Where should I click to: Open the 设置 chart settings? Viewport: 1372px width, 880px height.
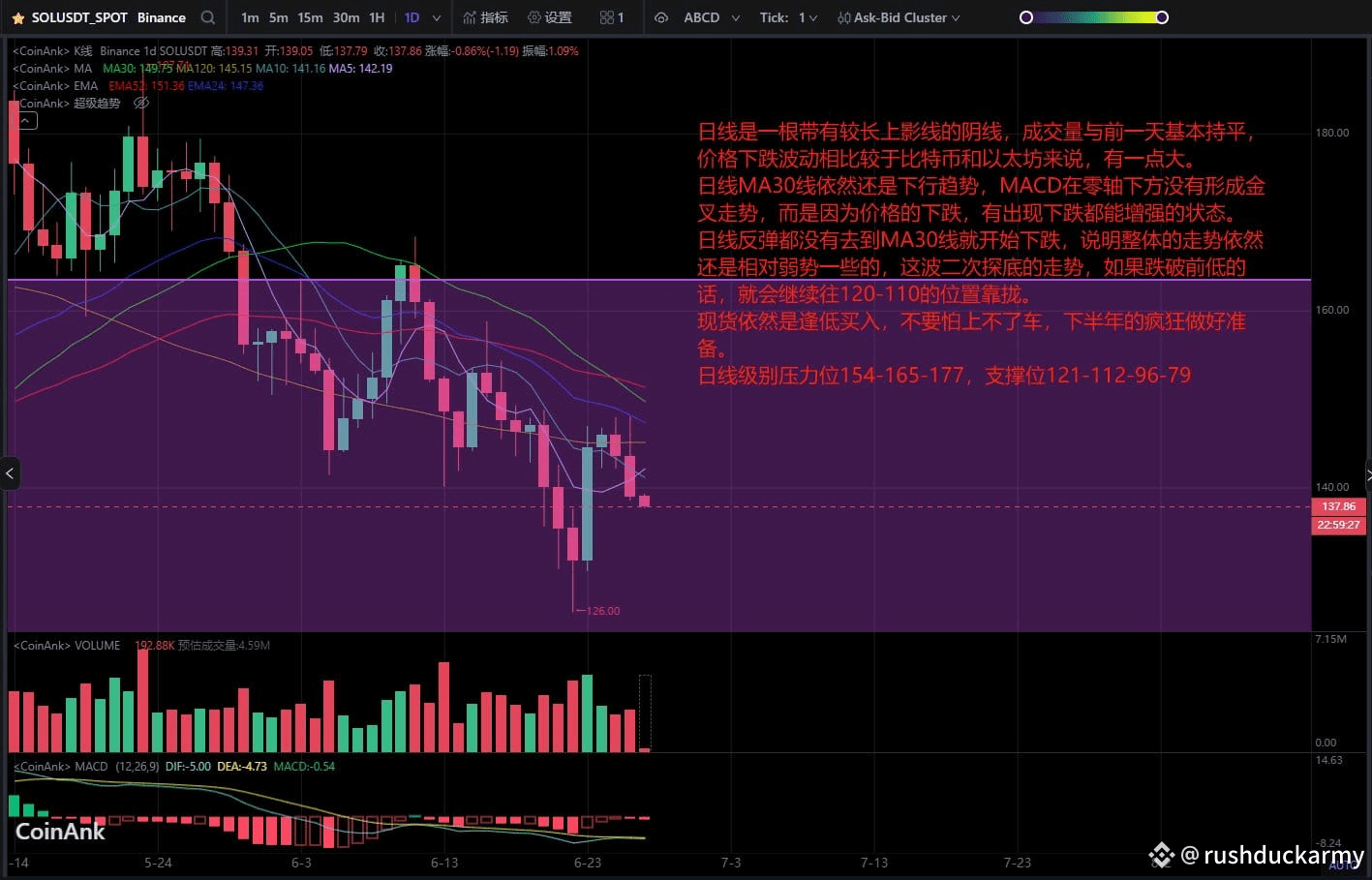(550, 17)
